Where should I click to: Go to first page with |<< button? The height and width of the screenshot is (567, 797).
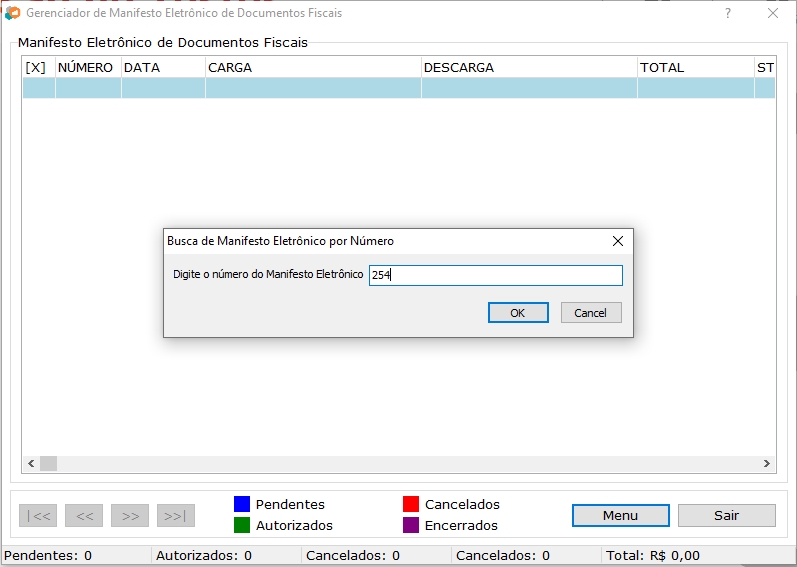[x=38, y=516]
